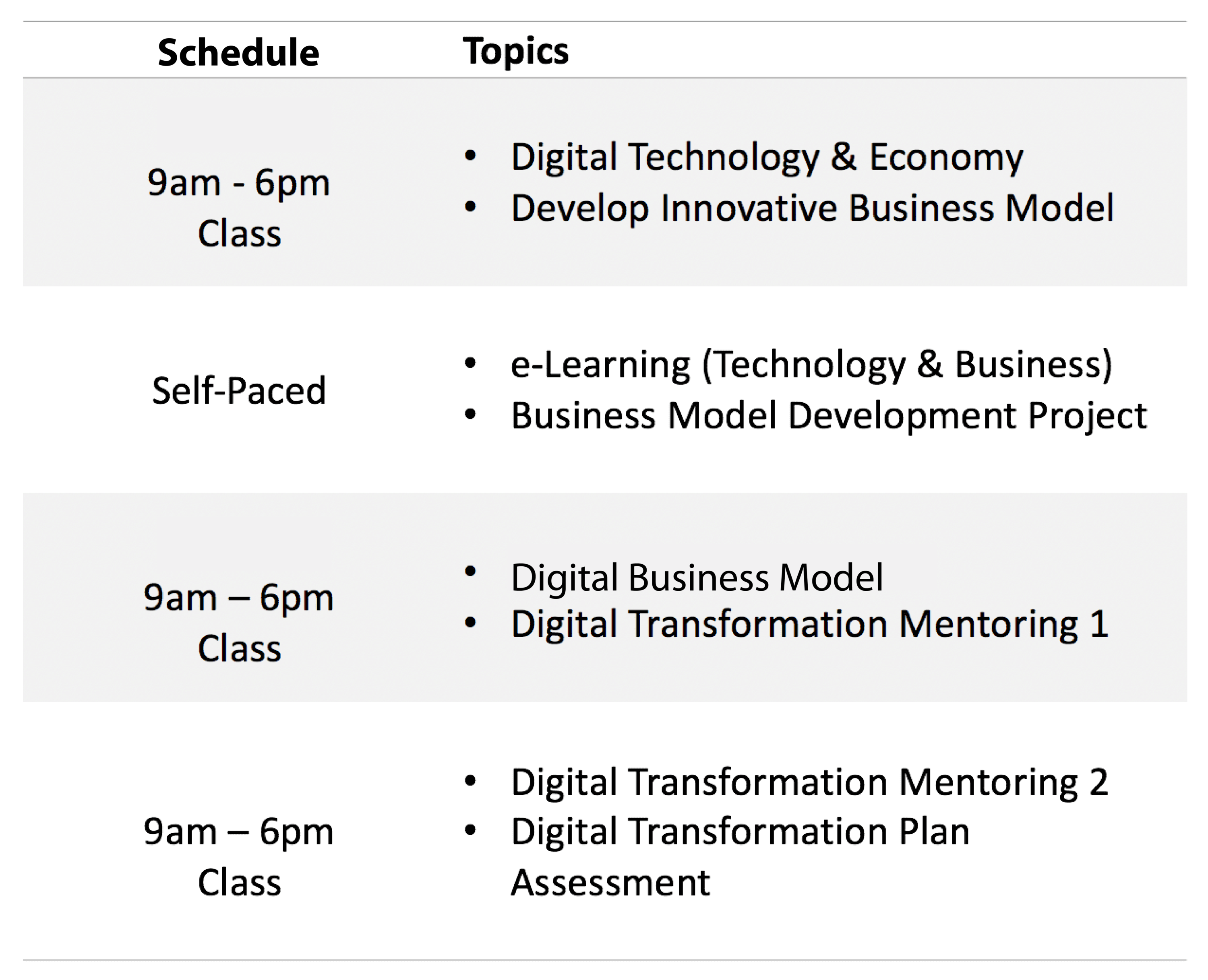Screen dimensions: 1208x980
Task: Click the bullet before Digital Transformation Mentoring 2
Action: pos(470,781)
